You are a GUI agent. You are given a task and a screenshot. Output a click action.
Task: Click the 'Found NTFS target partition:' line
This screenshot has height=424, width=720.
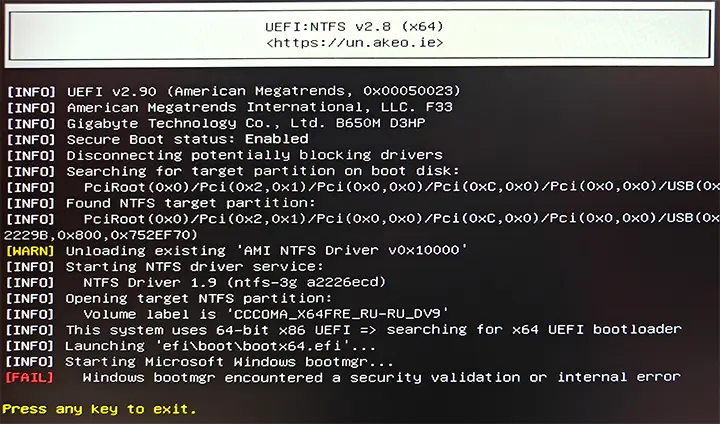click(x=191, y=203)
